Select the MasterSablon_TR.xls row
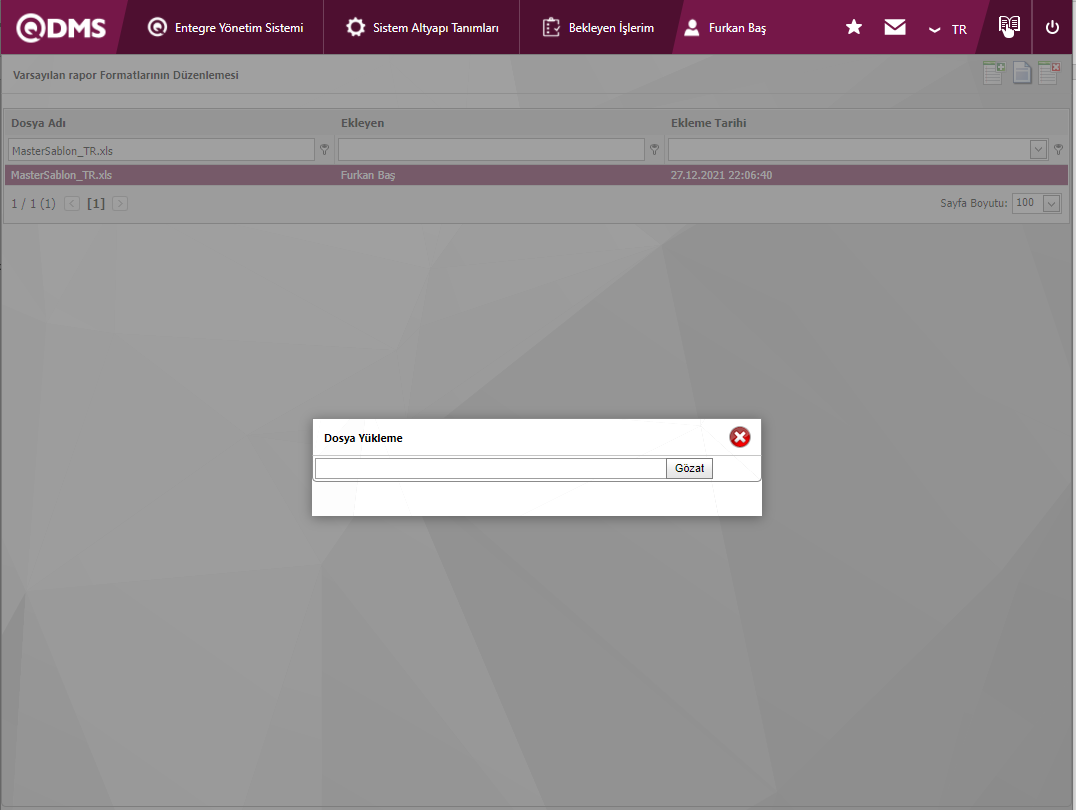 coord(536,175)
